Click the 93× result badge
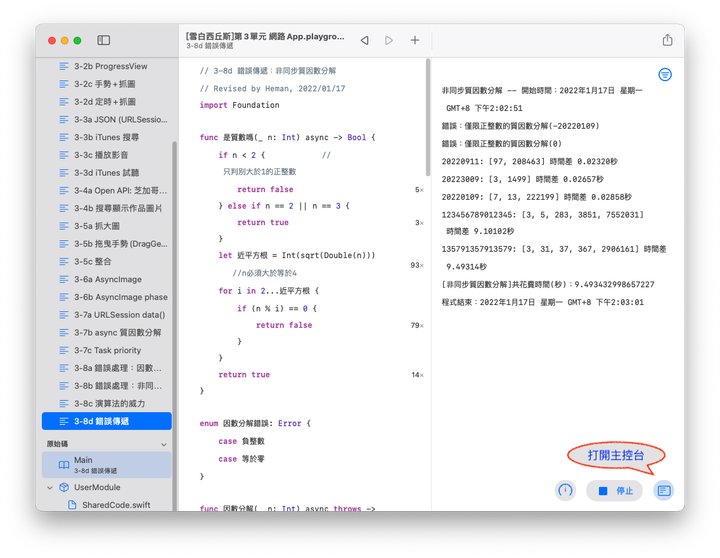The image size is (720, 558). pos(417,265)
